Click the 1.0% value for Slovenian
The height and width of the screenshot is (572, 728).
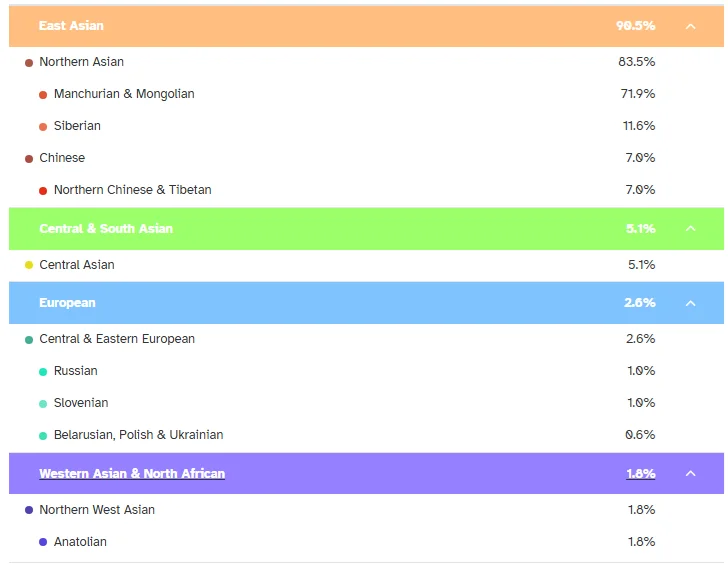(641, 403)
